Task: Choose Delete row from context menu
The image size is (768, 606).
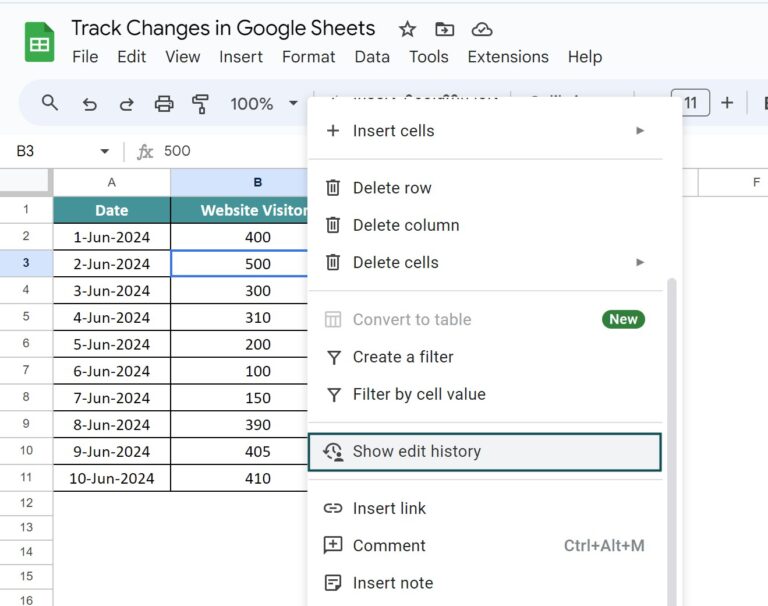Action: tap(485, 188)
